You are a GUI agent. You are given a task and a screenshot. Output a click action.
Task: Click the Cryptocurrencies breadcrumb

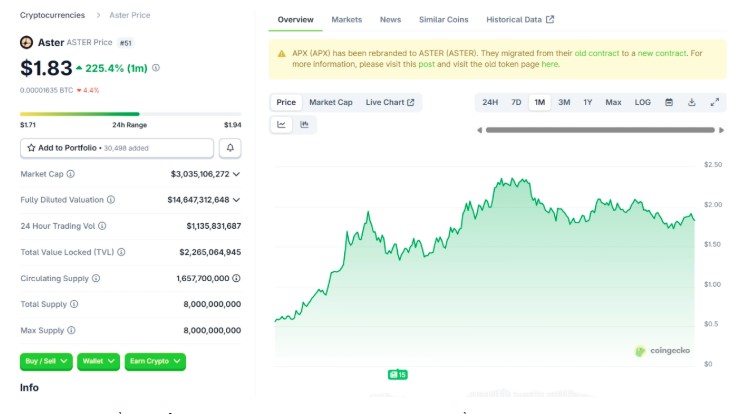point(52,15)
